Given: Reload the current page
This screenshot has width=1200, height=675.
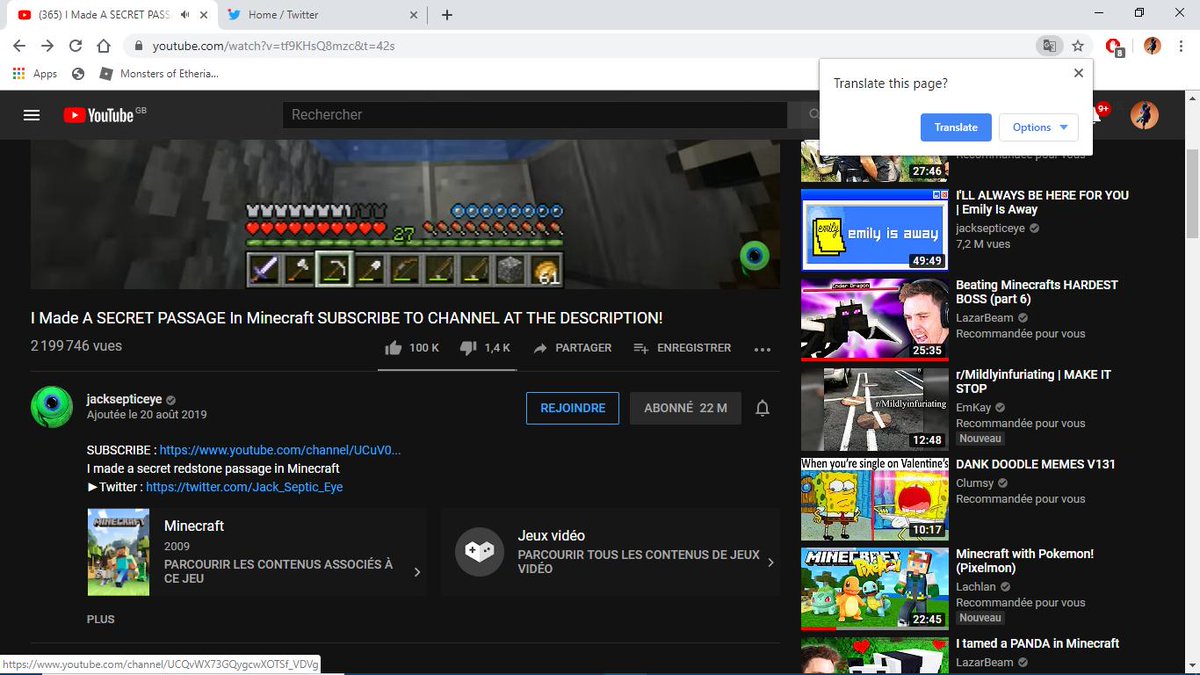Looking at the screenshot, I should (75, 46).
